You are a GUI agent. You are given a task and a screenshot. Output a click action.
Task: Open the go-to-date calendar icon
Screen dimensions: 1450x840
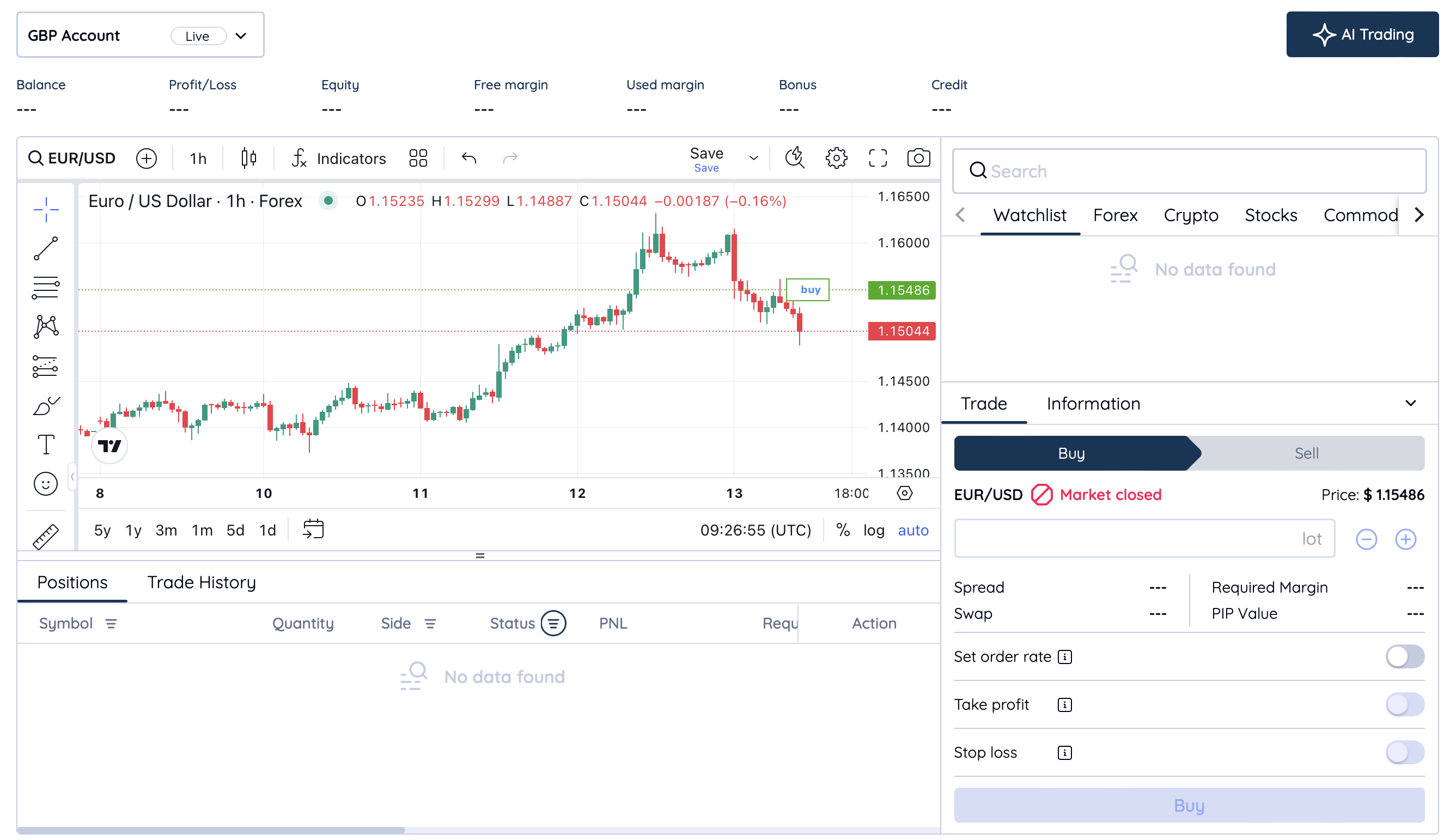click(x=314, y=529)
